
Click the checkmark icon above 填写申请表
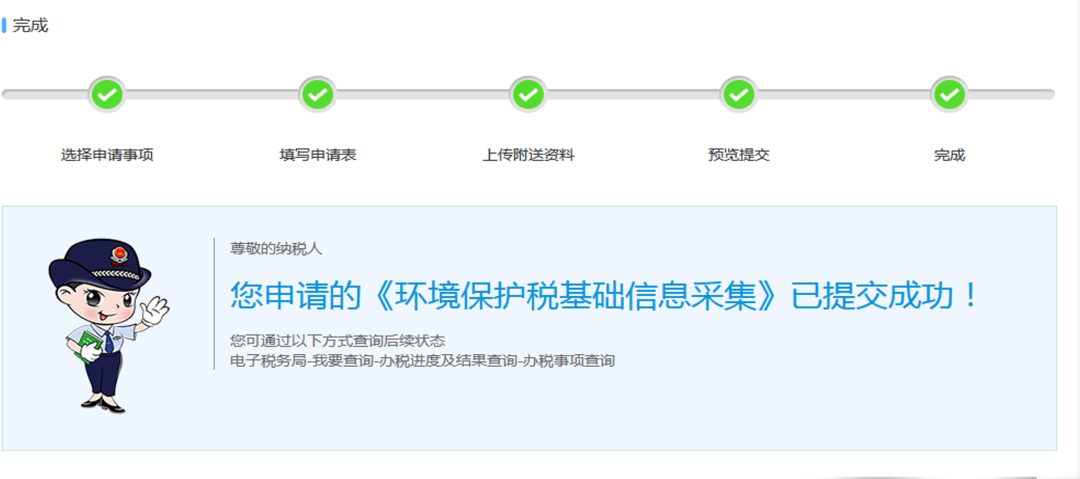[x=318, y=94]
